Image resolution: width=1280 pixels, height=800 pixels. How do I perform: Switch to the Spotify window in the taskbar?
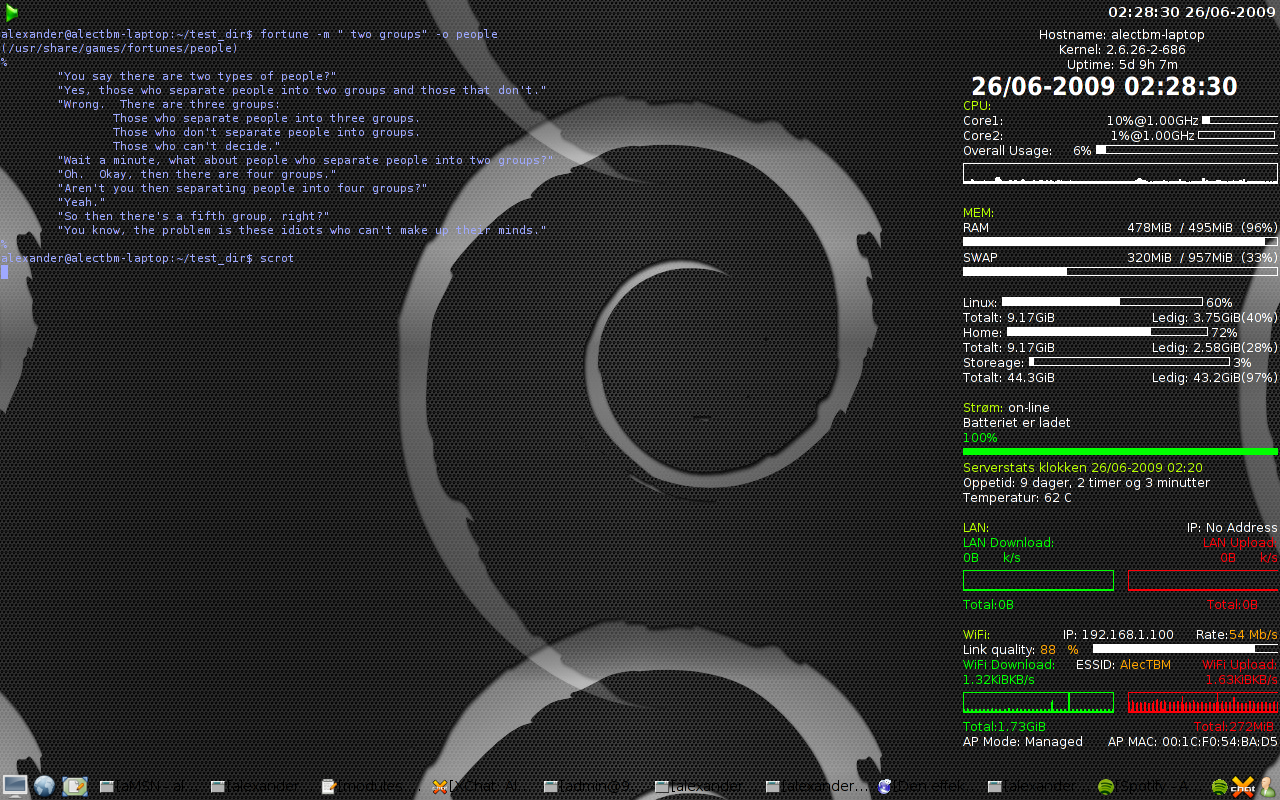1147,787
